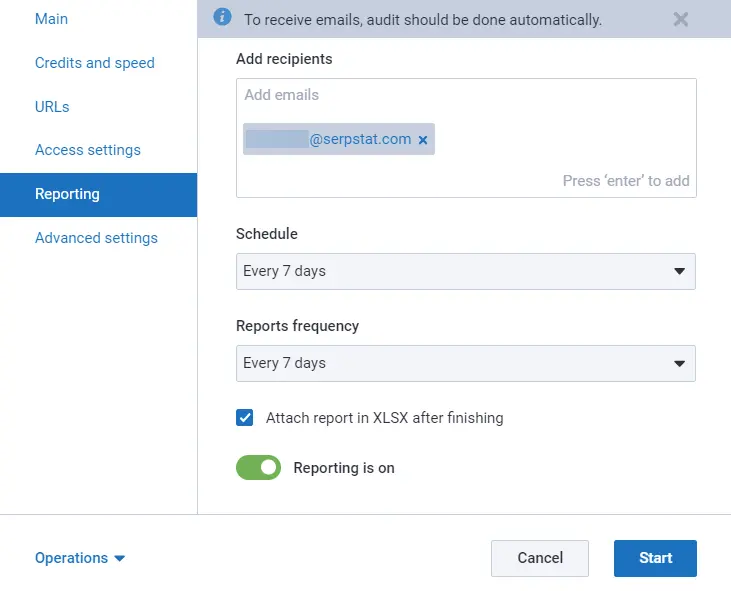
Task: Remove the serpstat.com email recipient
Action: pos(423,141)
